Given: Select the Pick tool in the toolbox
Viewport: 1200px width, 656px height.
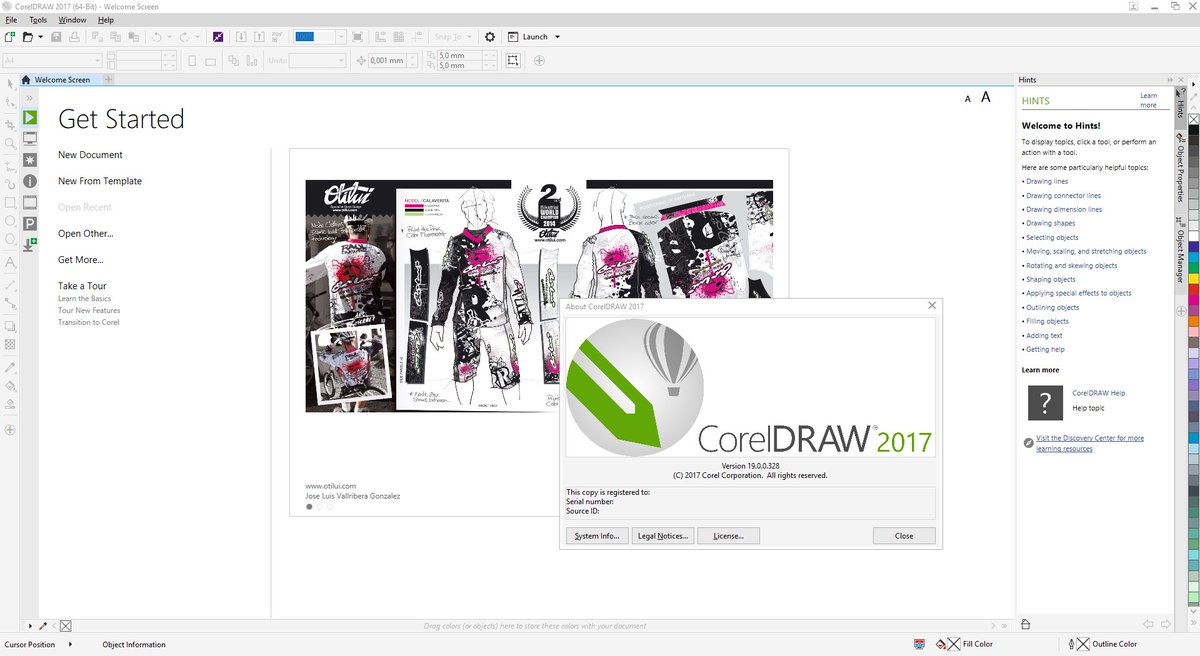Looking at the screenshot, I should click(x=9, y=85).
